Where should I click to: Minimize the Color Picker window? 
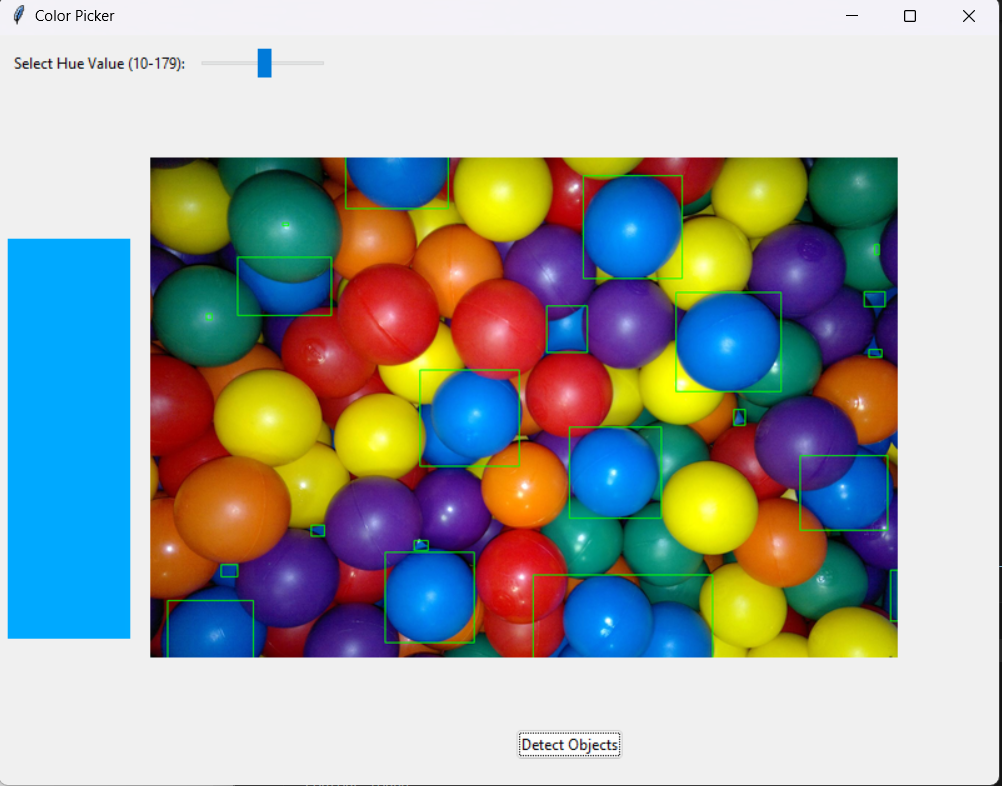[851, 16]
